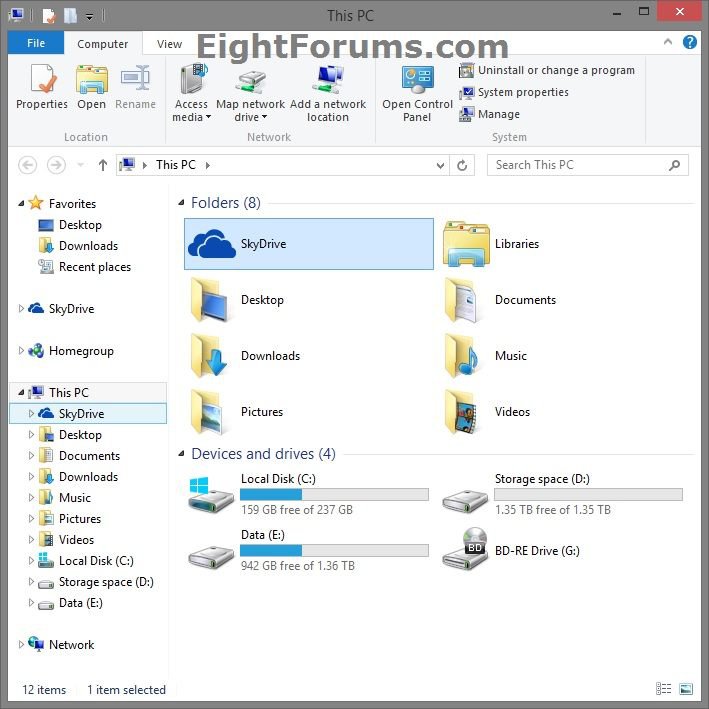Click Local Disk (C:) usage bar
The width and height of the screenshot is (709, 709).
(x=334, y=494)
